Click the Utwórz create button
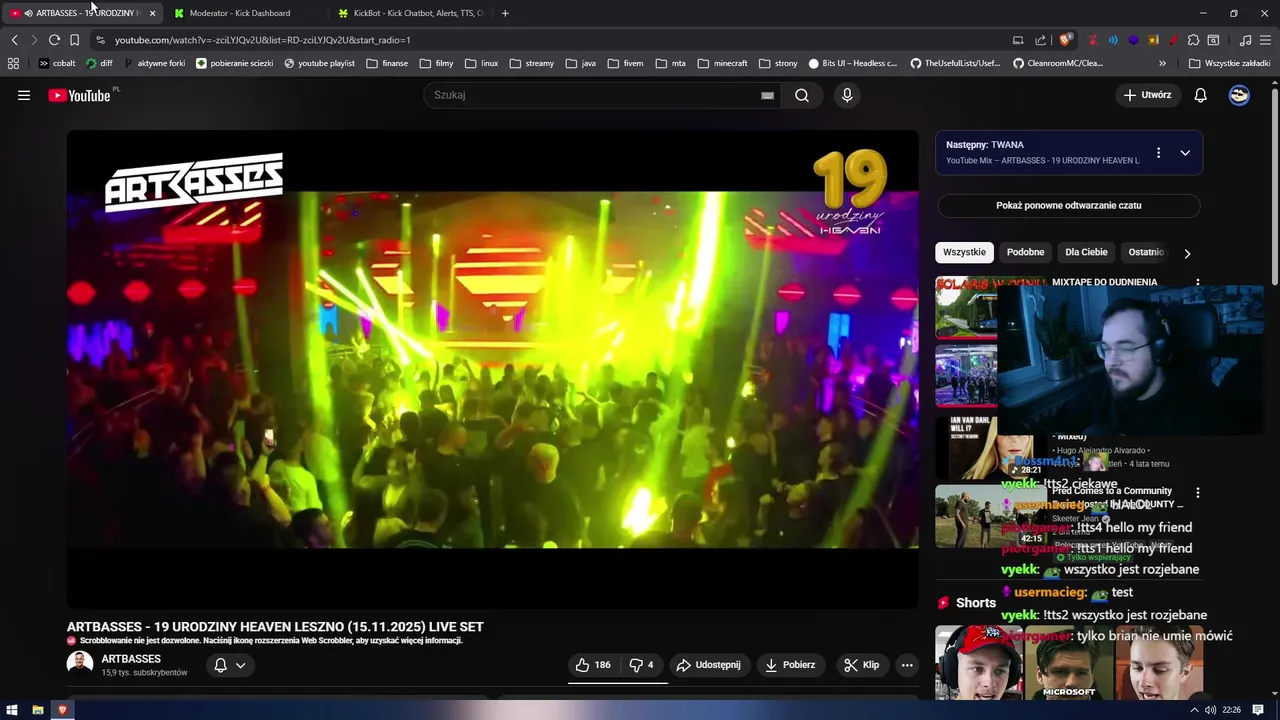The image size is (1280, 720). pos(1147,95)
